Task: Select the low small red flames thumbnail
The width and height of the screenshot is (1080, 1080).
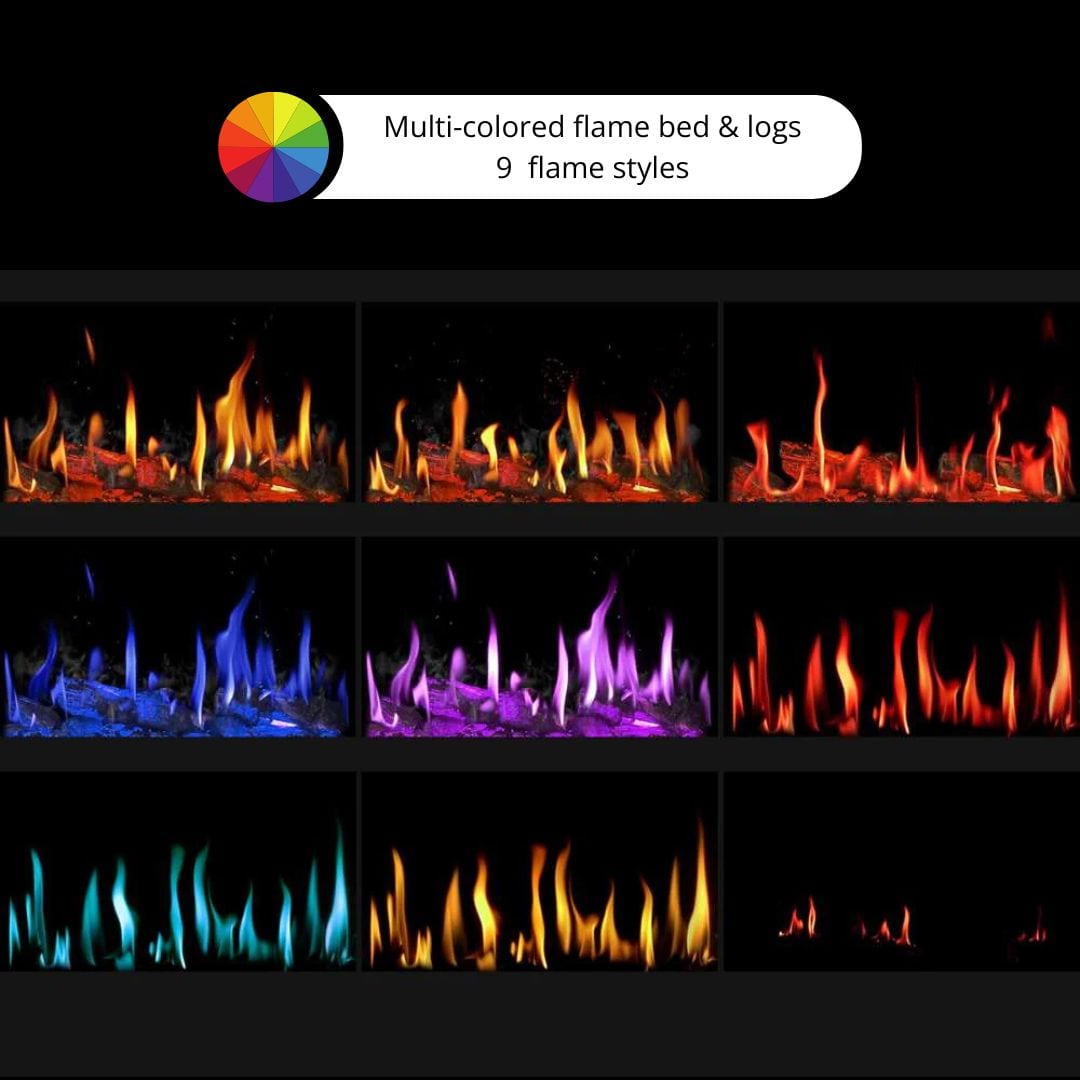Action: point(901,871)
